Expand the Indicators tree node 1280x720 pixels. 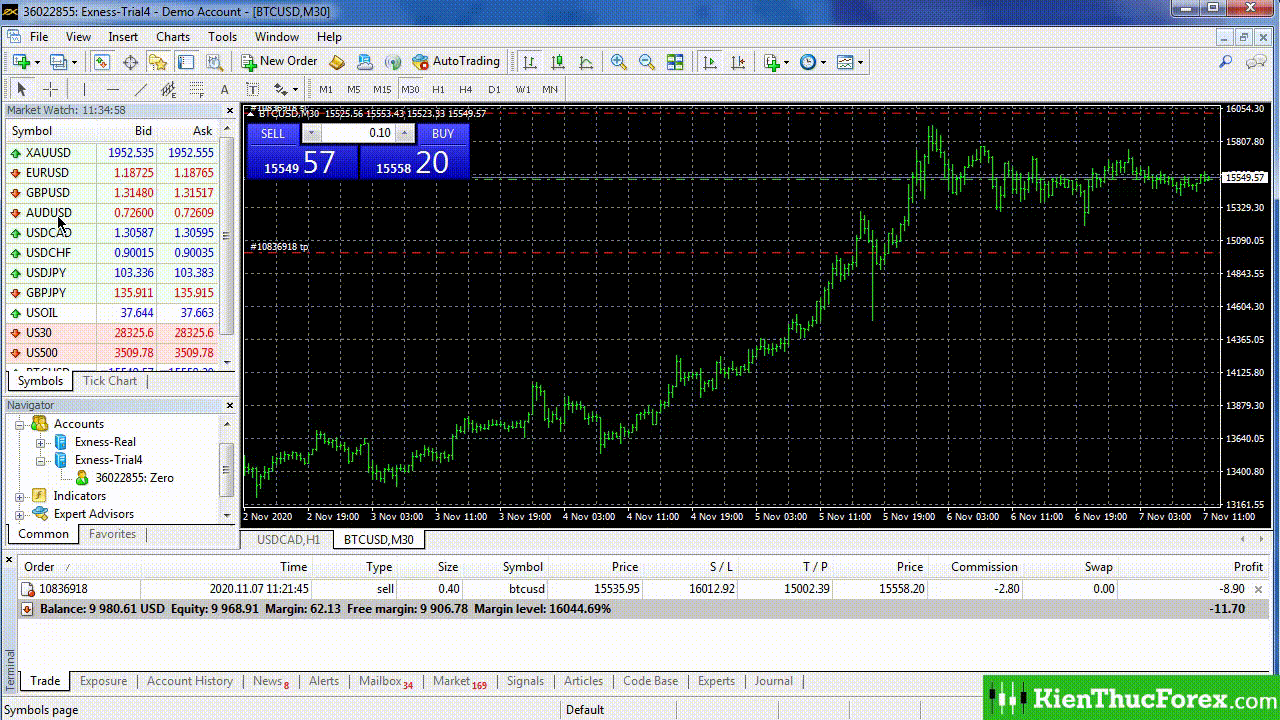click(20, 496)
